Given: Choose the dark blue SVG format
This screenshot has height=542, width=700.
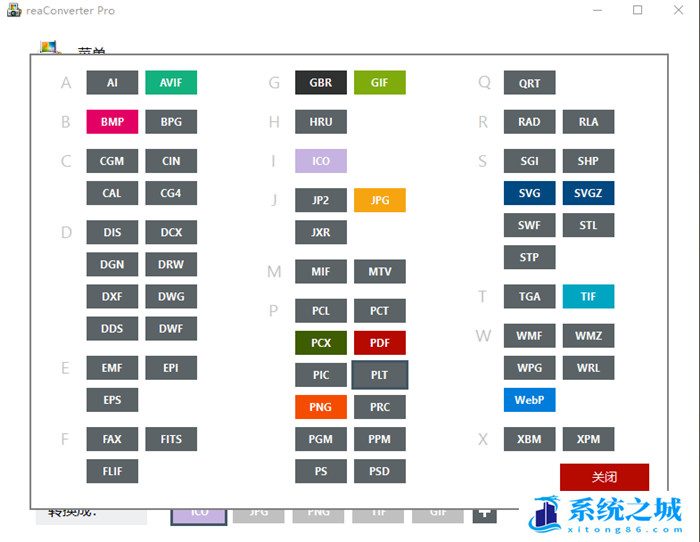Looking at the screenshot, I should pyautogui.click(x=529, y=193).
